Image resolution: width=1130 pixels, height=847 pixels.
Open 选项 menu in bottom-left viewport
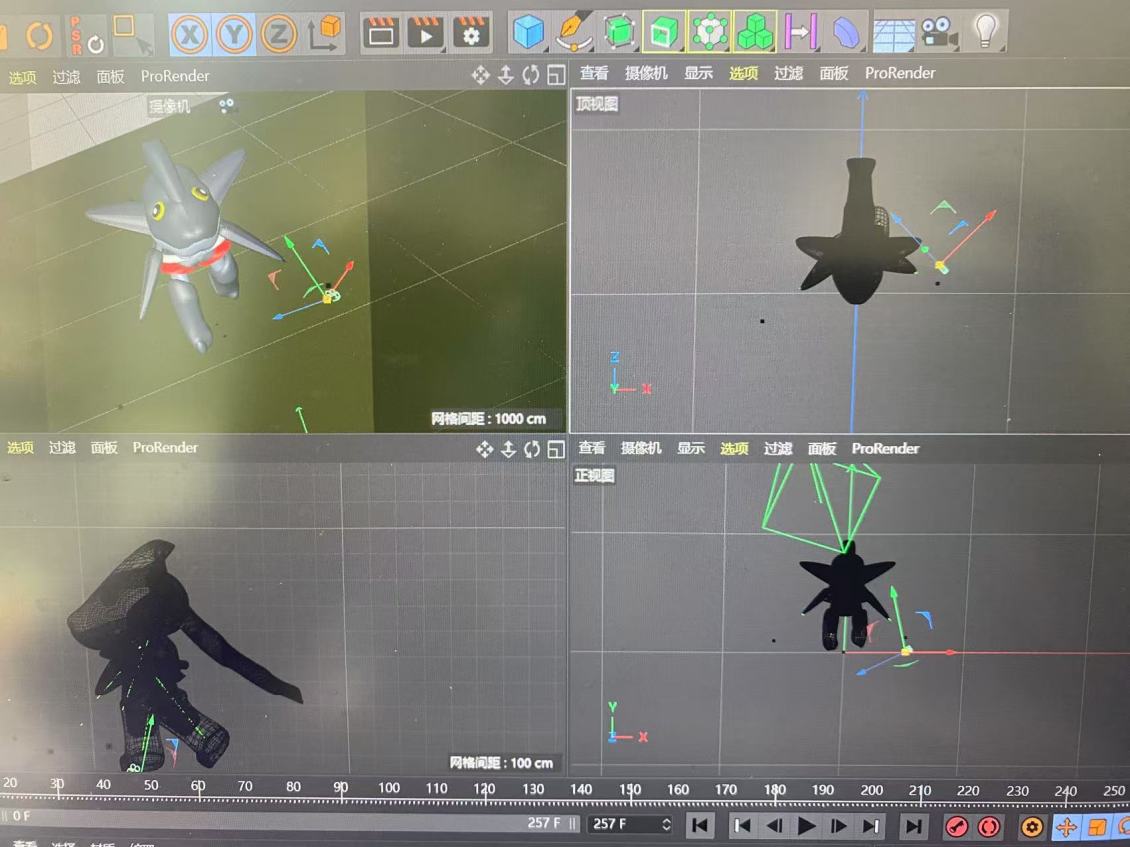pyautogui.click(x=20, y=448)
